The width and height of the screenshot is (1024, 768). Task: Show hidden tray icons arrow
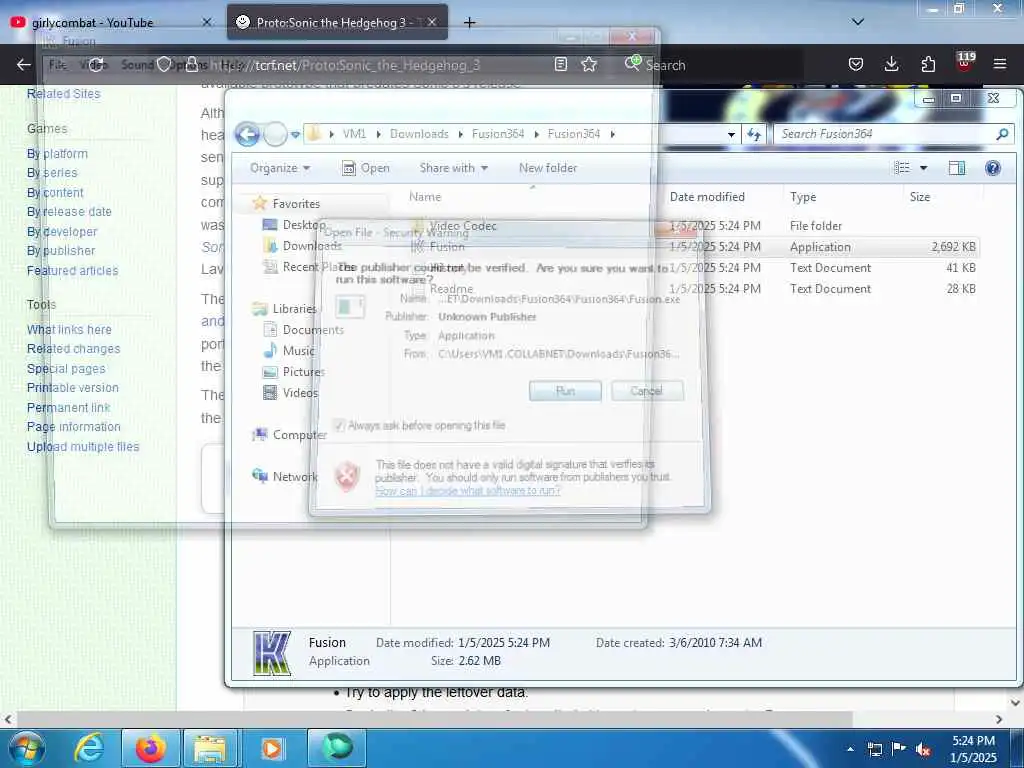pyautogui.click(x=850, y=749)
